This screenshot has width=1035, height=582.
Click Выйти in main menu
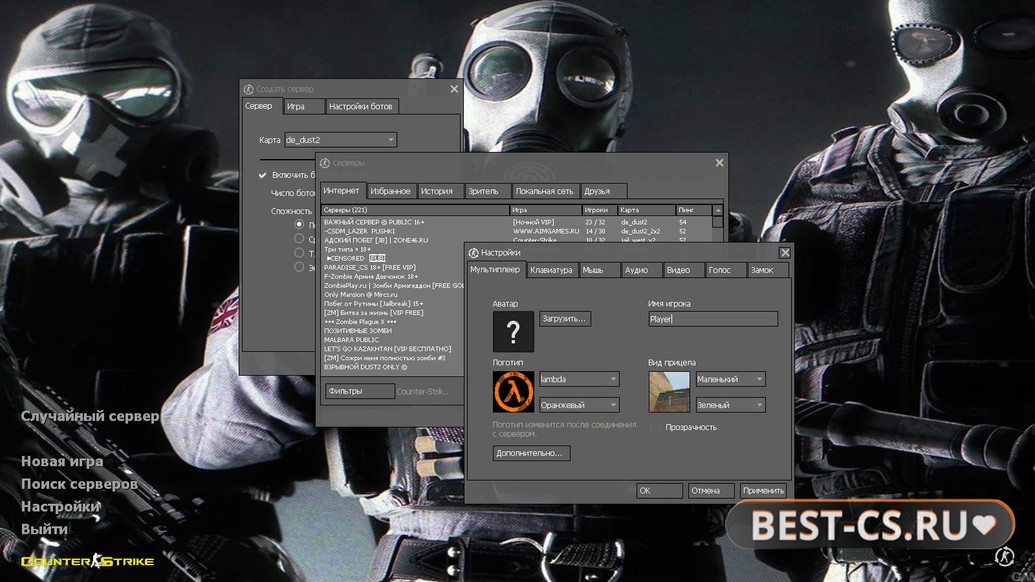(x=44, y=529)
